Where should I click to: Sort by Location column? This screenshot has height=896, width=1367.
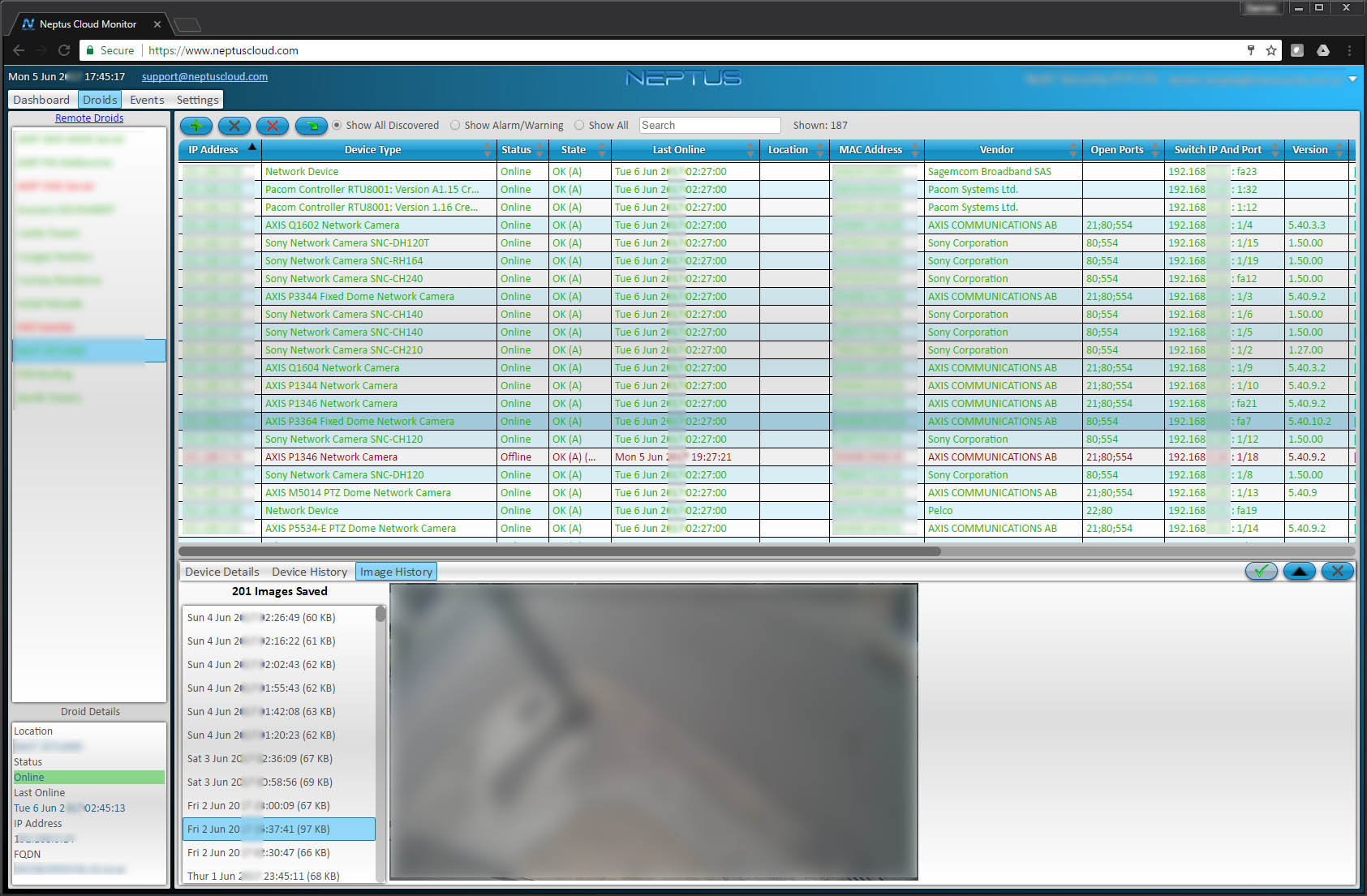pos(794,149)
